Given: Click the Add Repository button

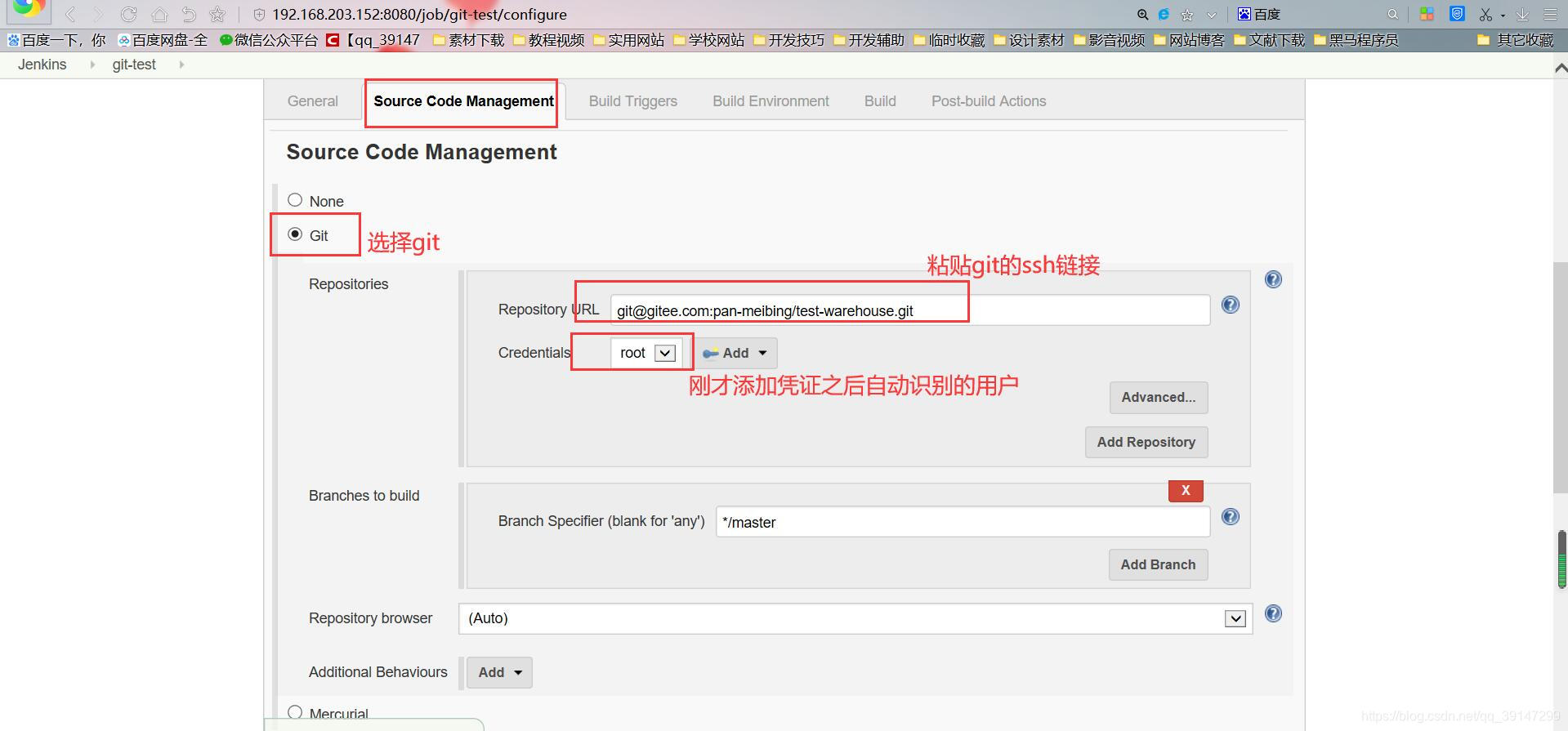Looking at the screenshot, I should [1146, 442].
